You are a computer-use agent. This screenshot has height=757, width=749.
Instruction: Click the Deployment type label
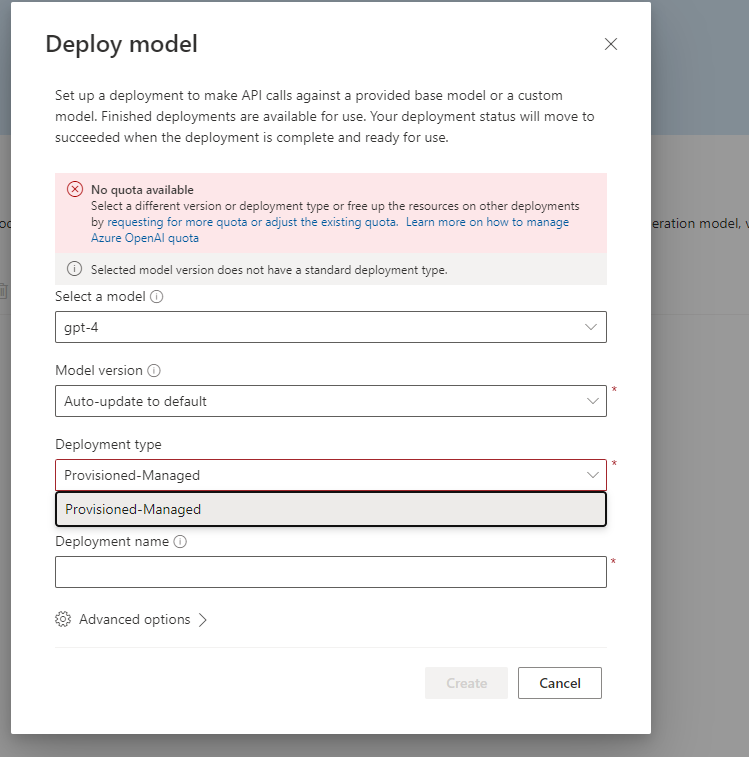[108, 444]
